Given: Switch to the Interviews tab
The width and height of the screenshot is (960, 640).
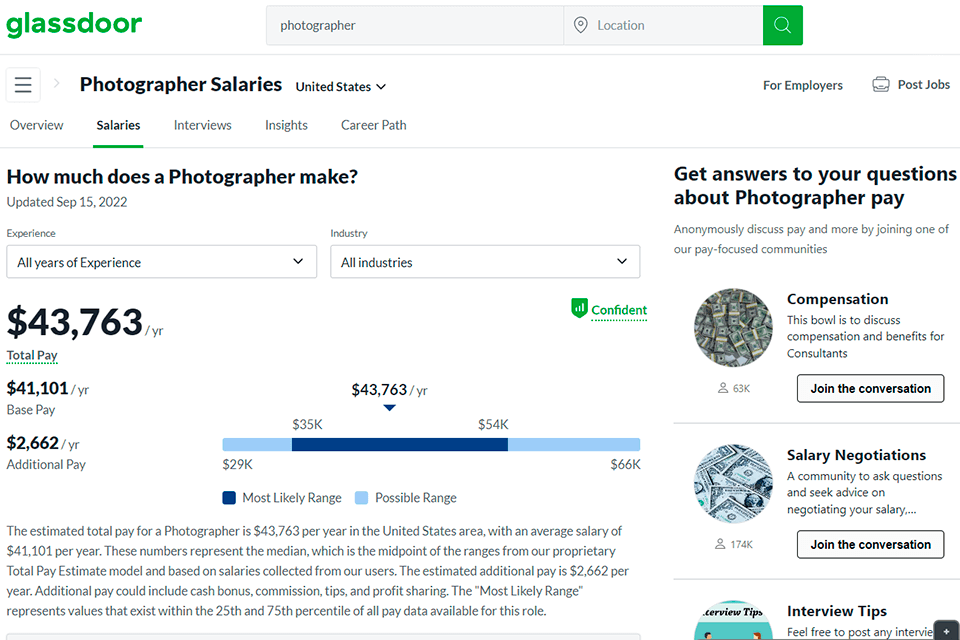Looking at the screenshot, I should point(202,125).
